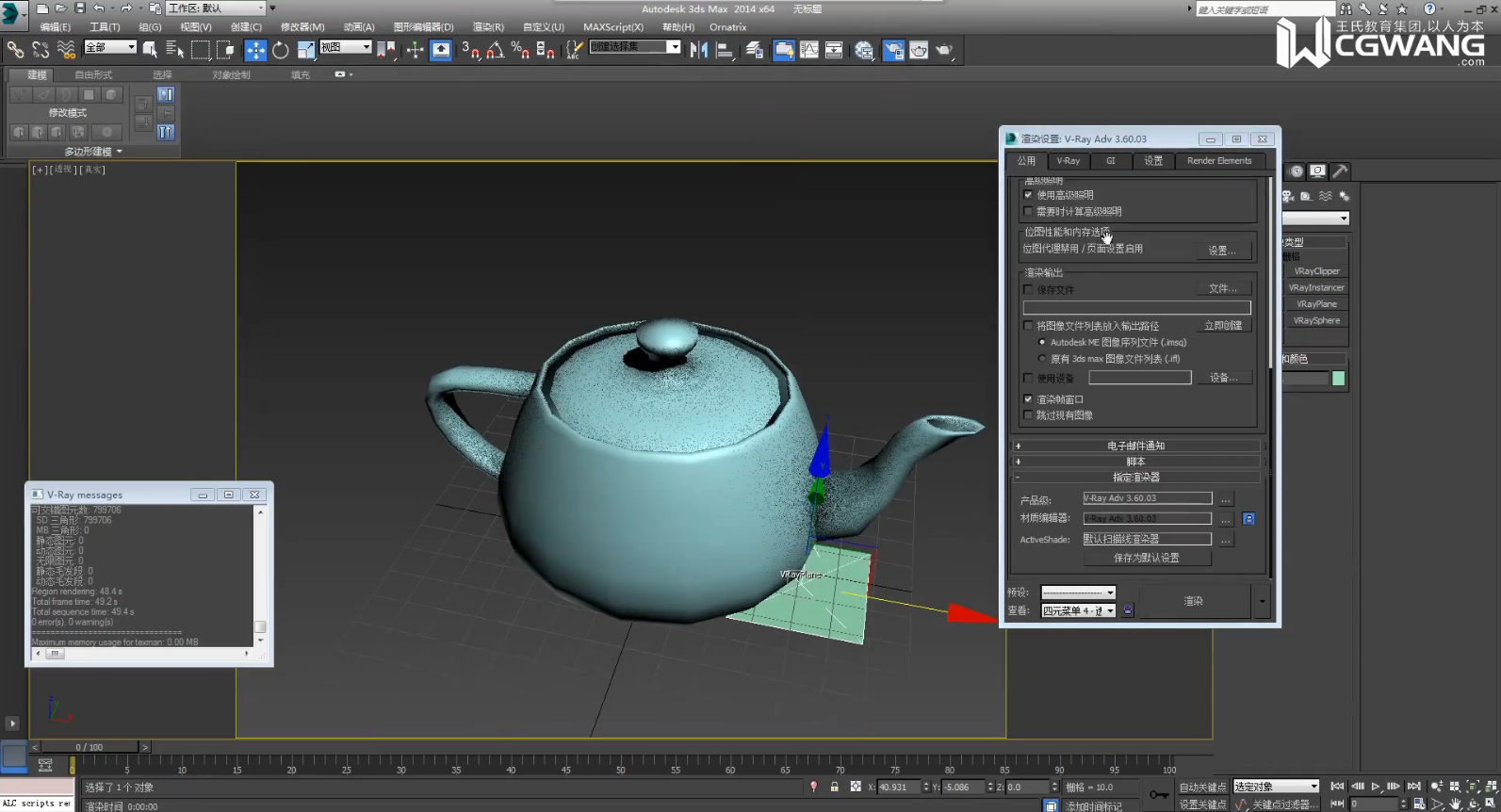This screenshot has width=1501, height=812.
Task: Open the 渲染(R) menu
Action: (x=488, y=27)
